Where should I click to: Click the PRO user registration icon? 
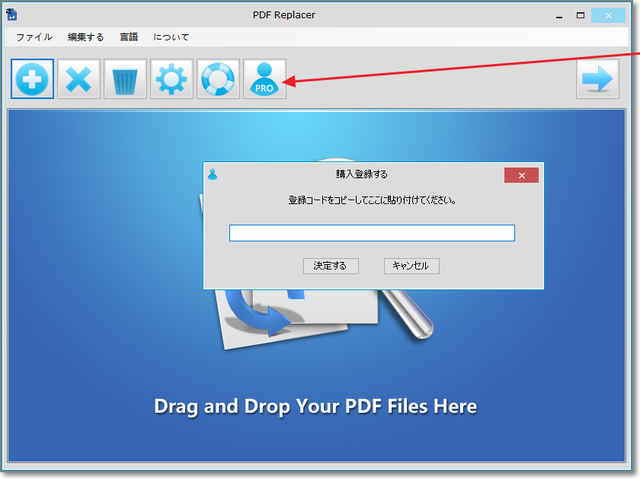click(264, 79)
